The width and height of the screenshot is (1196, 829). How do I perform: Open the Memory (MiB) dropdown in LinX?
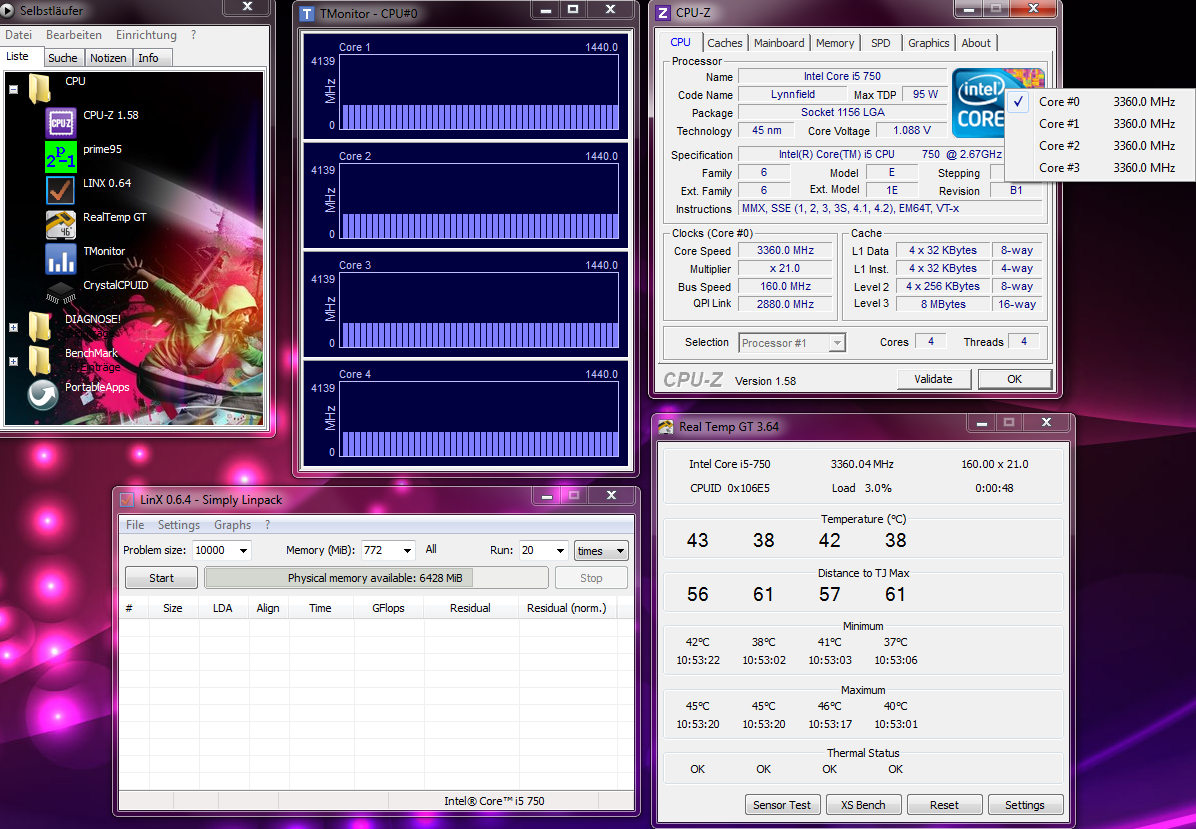pos(407,551)
